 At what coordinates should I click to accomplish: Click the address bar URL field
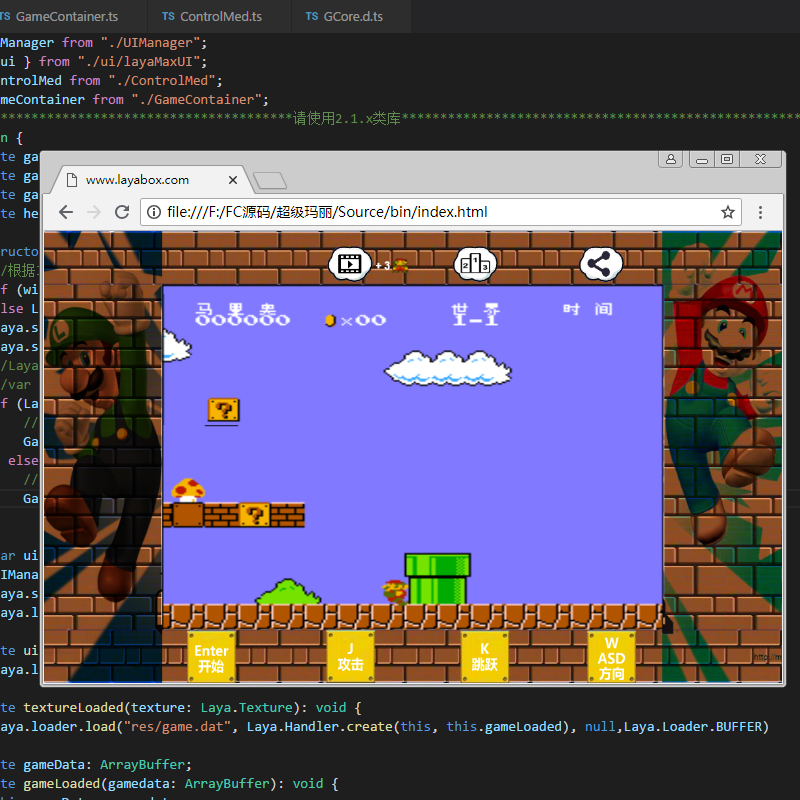click(x=430, y=212)
